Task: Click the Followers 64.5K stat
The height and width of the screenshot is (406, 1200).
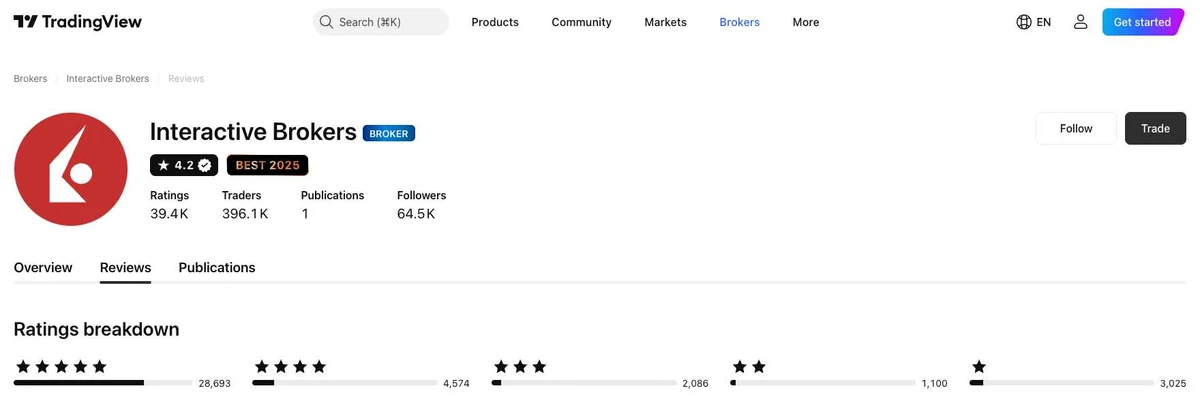Action: click(x=421, y=205)
